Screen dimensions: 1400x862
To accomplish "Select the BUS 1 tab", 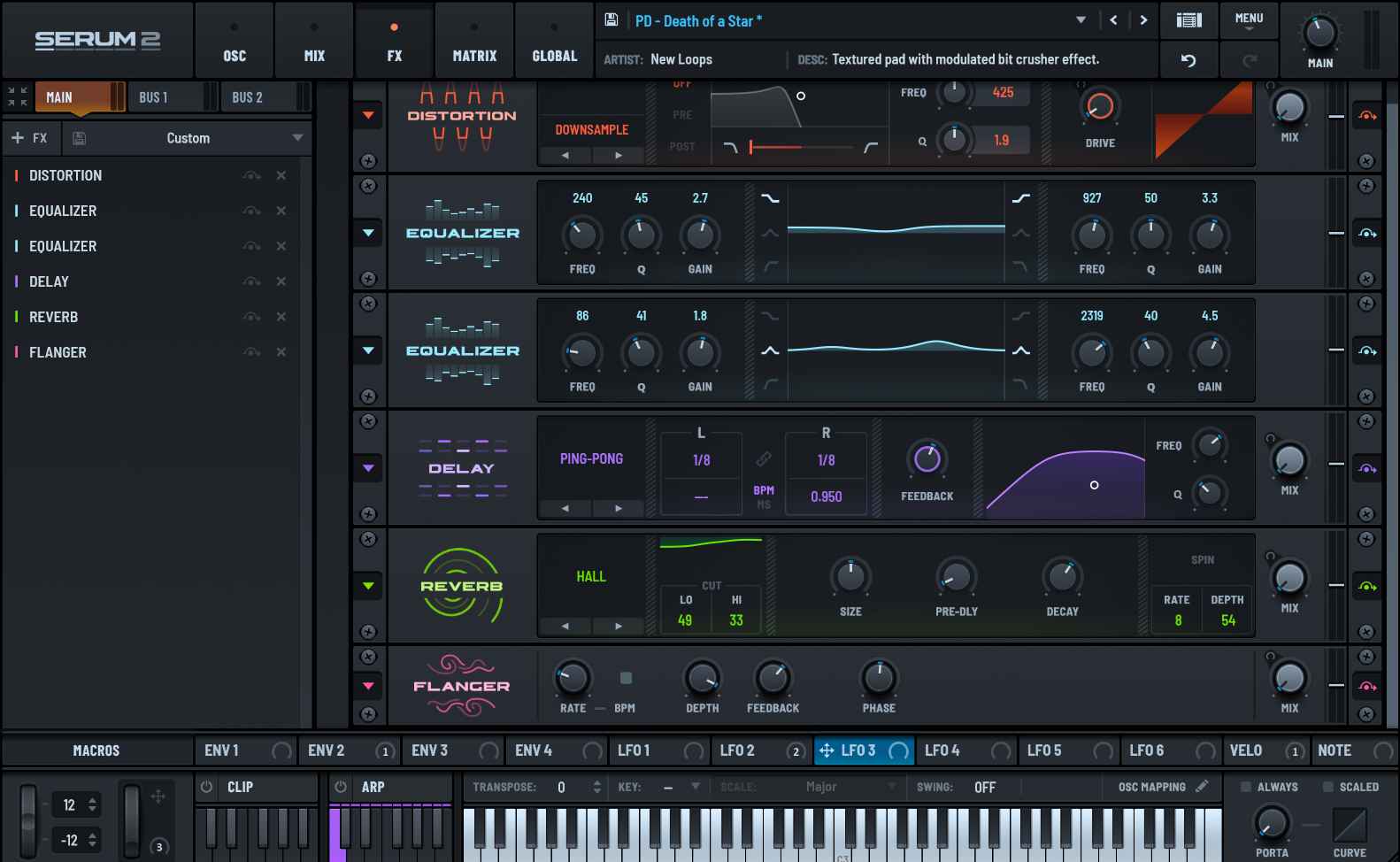I will (x=153, y=97).
